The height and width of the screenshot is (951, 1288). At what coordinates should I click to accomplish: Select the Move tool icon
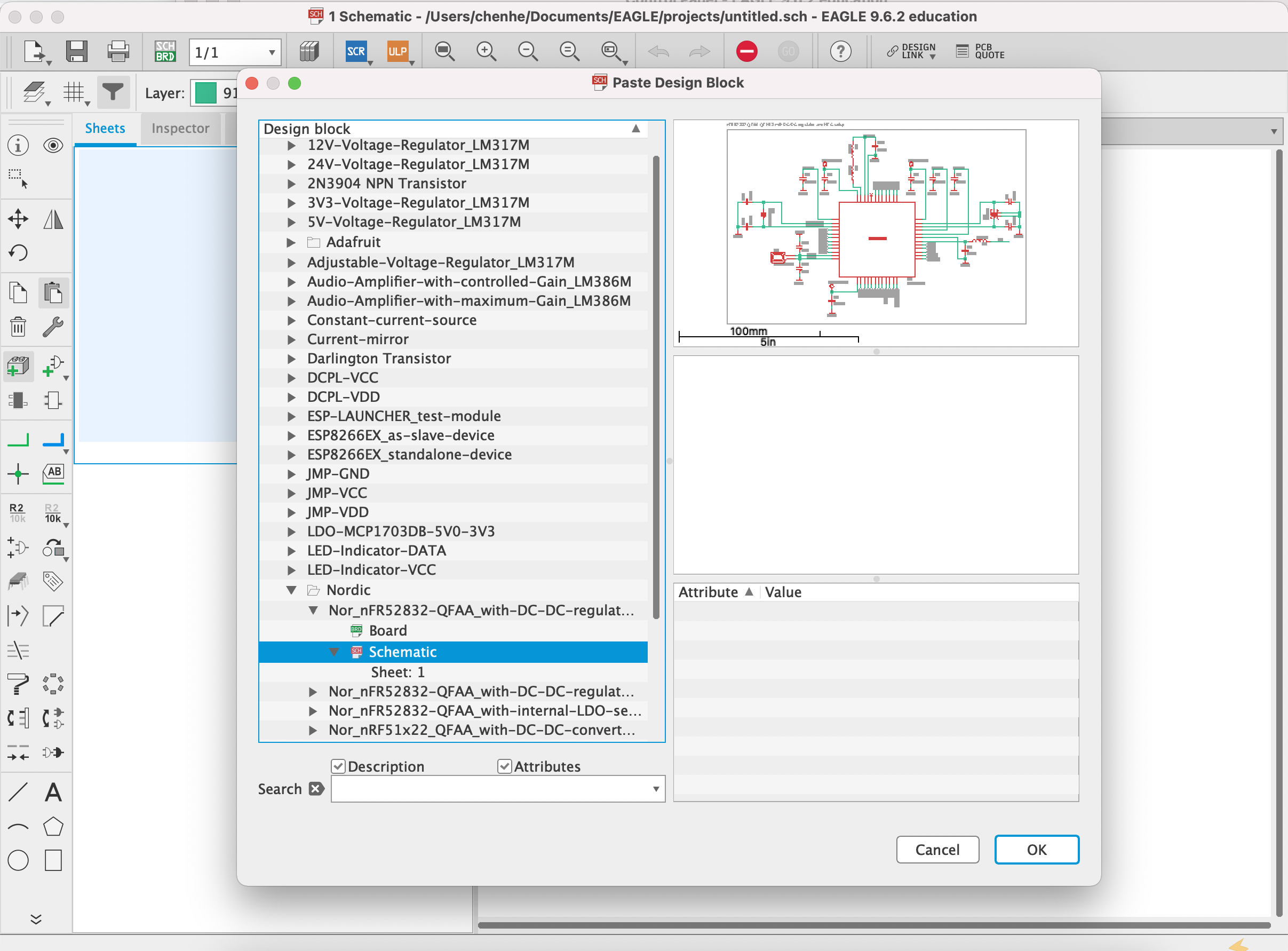19,219
